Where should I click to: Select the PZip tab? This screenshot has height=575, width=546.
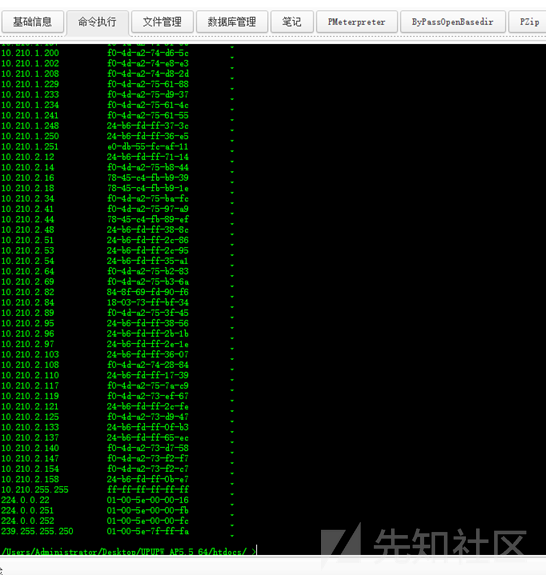click(528, 22)
